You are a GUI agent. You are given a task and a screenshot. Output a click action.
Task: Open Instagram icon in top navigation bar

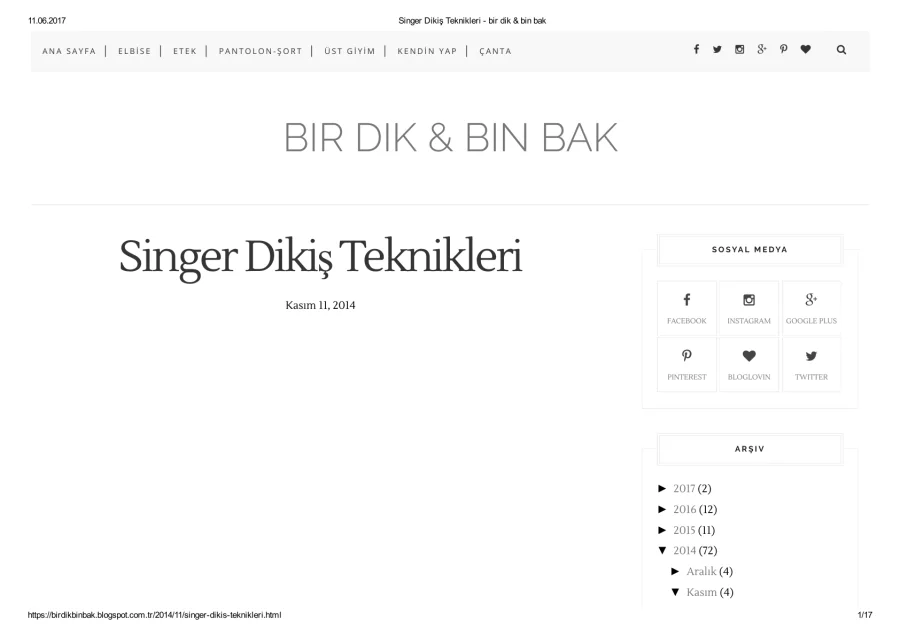[739, 49]
